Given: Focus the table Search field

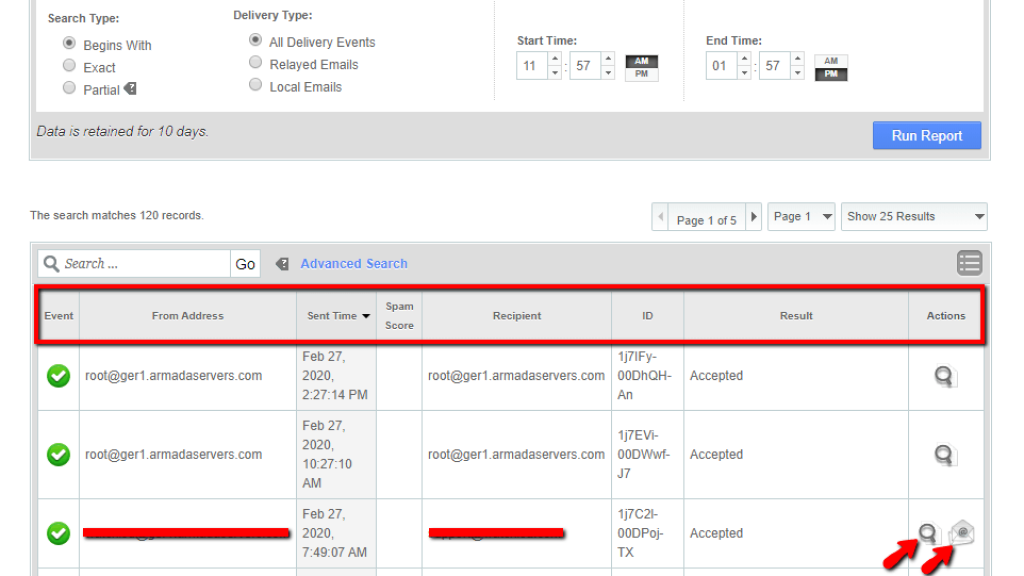Looking at the screenshot, I should tap(134, 264).
